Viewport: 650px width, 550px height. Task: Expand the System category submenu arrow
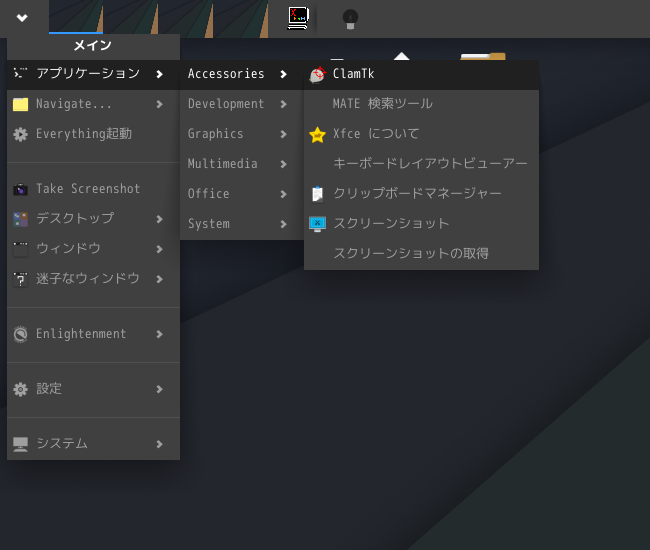click(x=284, y=224)
